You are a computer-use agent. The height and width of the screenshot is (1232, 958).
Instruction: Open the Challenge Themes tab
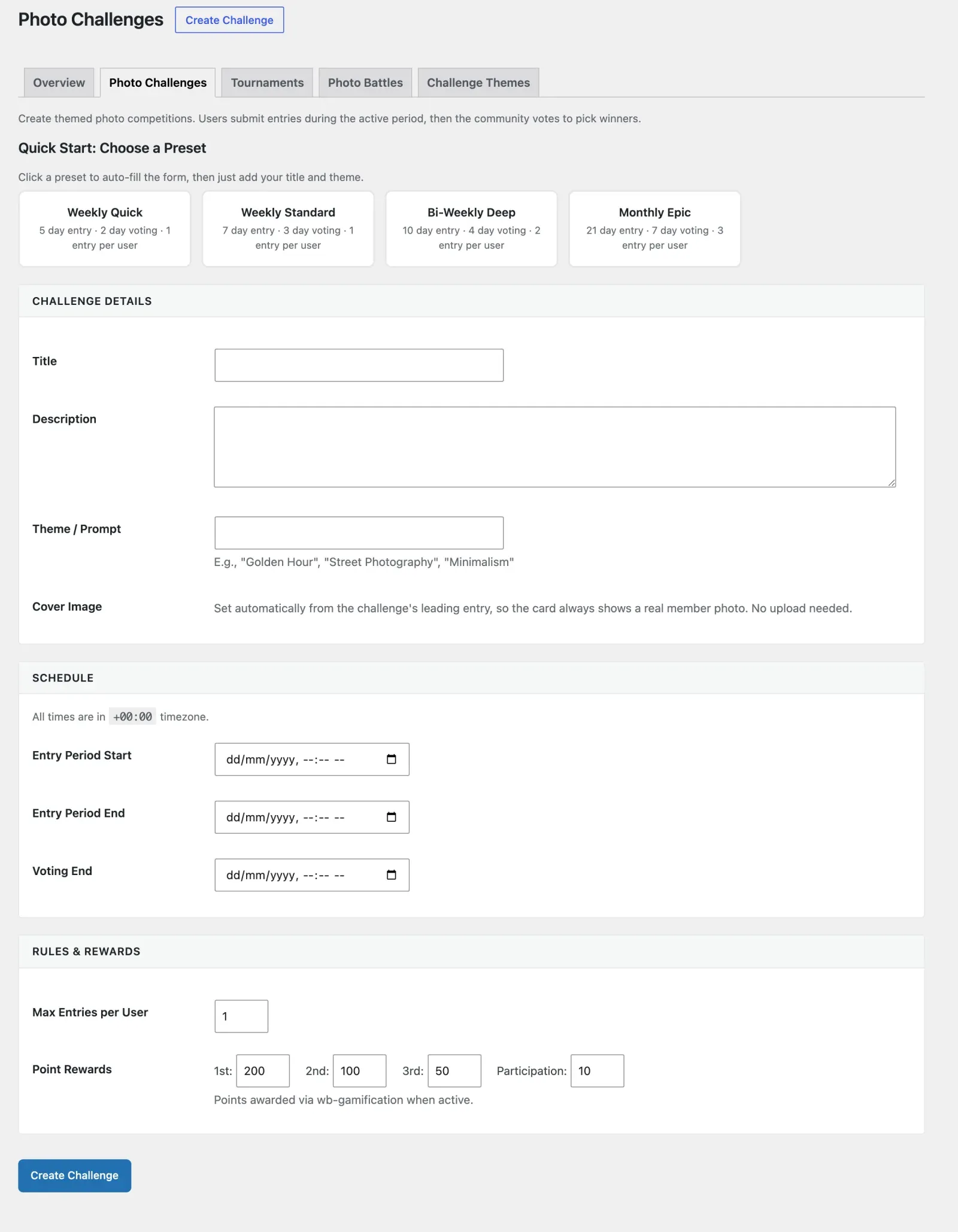click(x=478, y=83)
